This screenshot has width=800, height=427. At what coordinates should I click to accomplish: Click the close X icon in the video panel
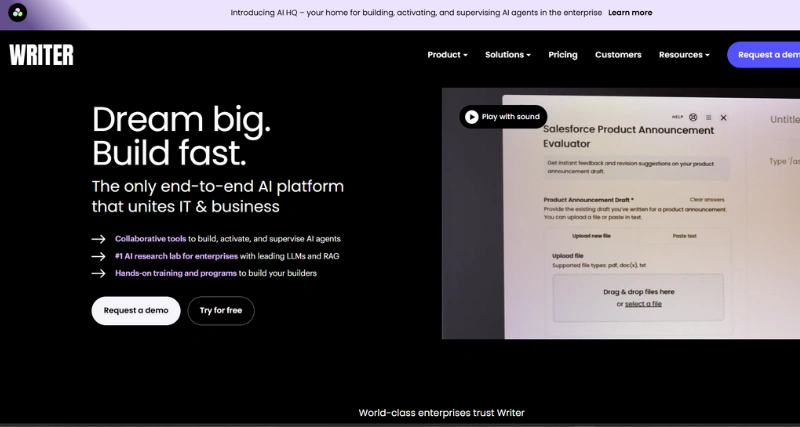pos(723,117)
